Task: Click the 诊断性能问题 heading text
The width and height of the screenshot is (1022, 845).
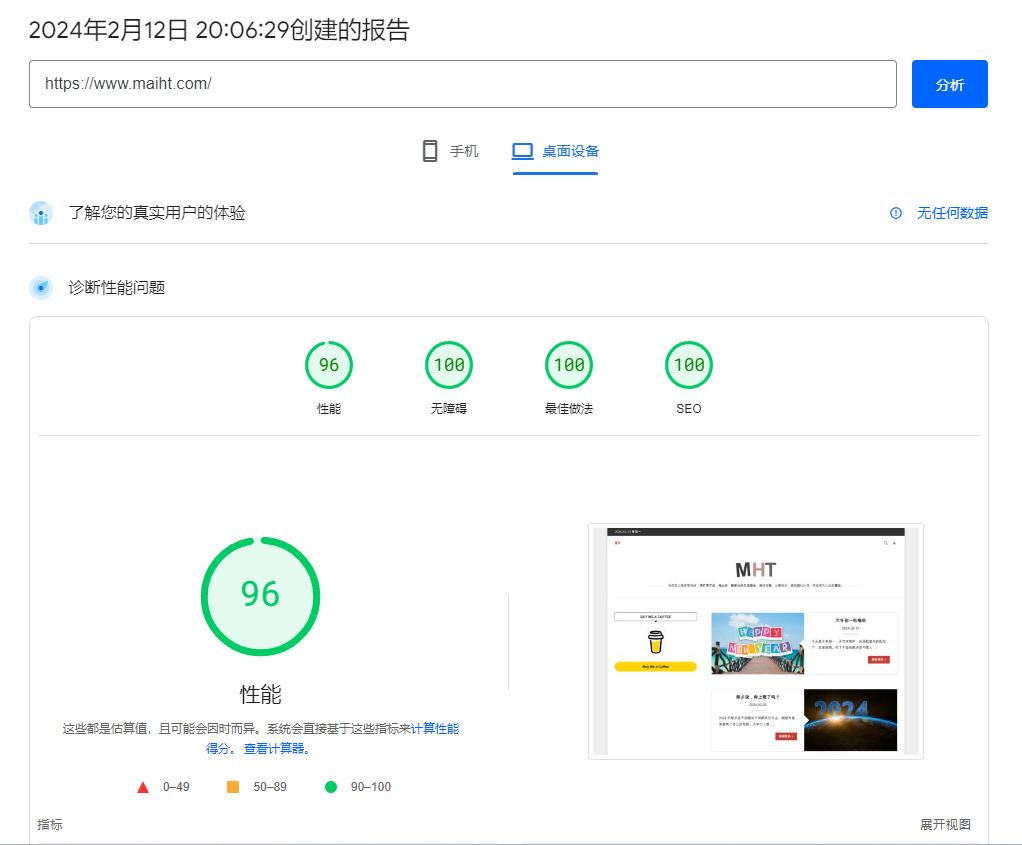Action: coord(117,288)
